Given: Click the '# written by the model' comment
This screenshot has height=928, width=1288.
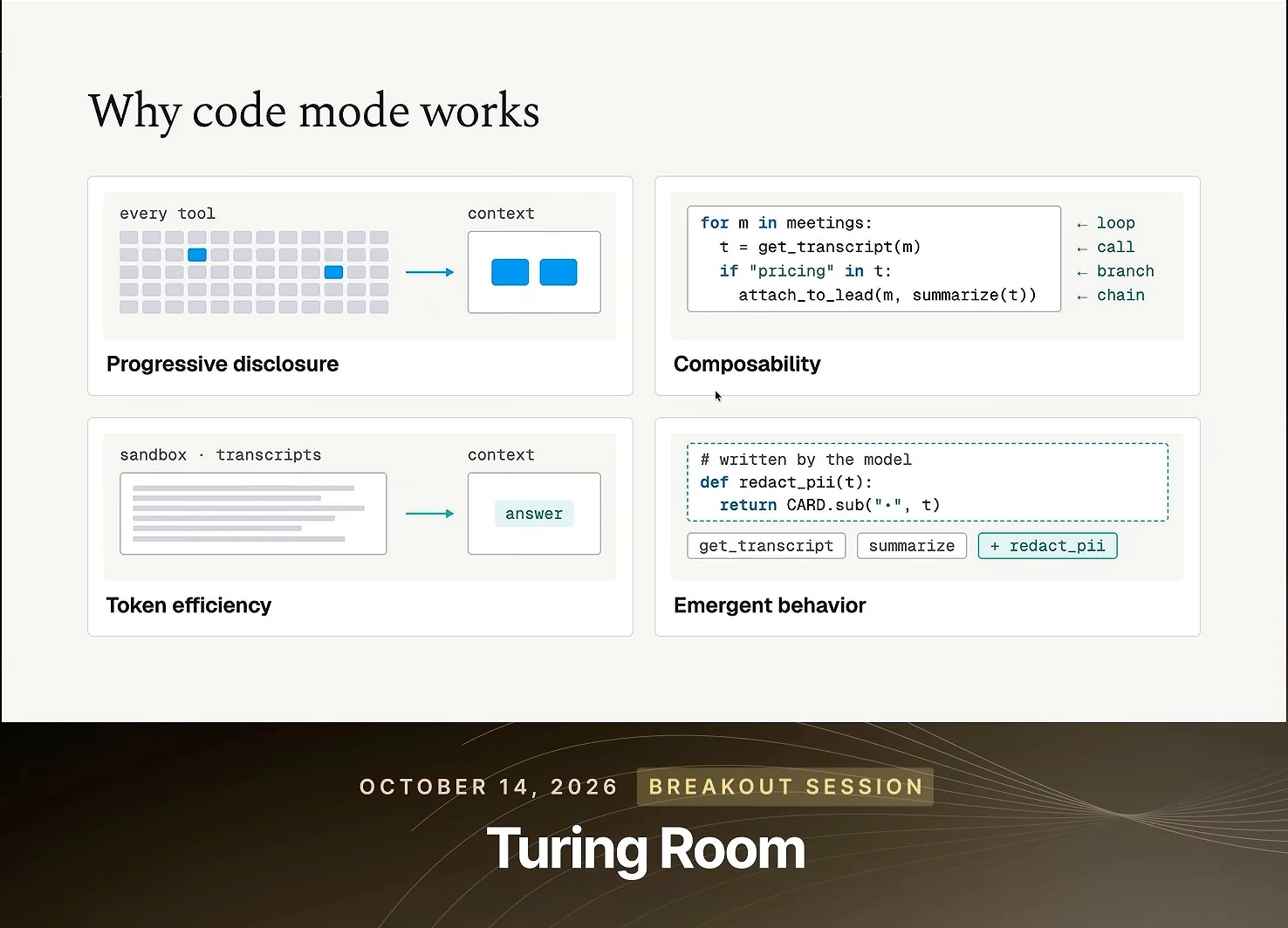Looking at the screenshot, I should click(x=805, y=460).
